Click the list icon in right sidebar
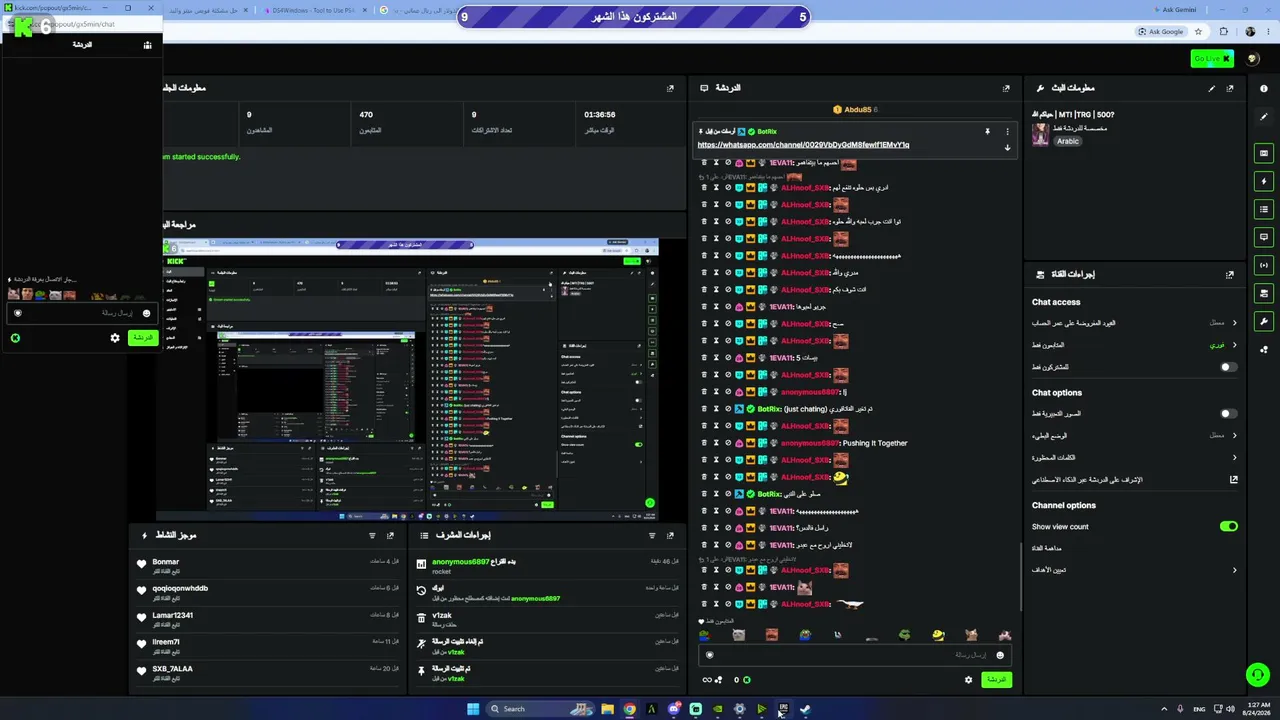 [1264, 209]
